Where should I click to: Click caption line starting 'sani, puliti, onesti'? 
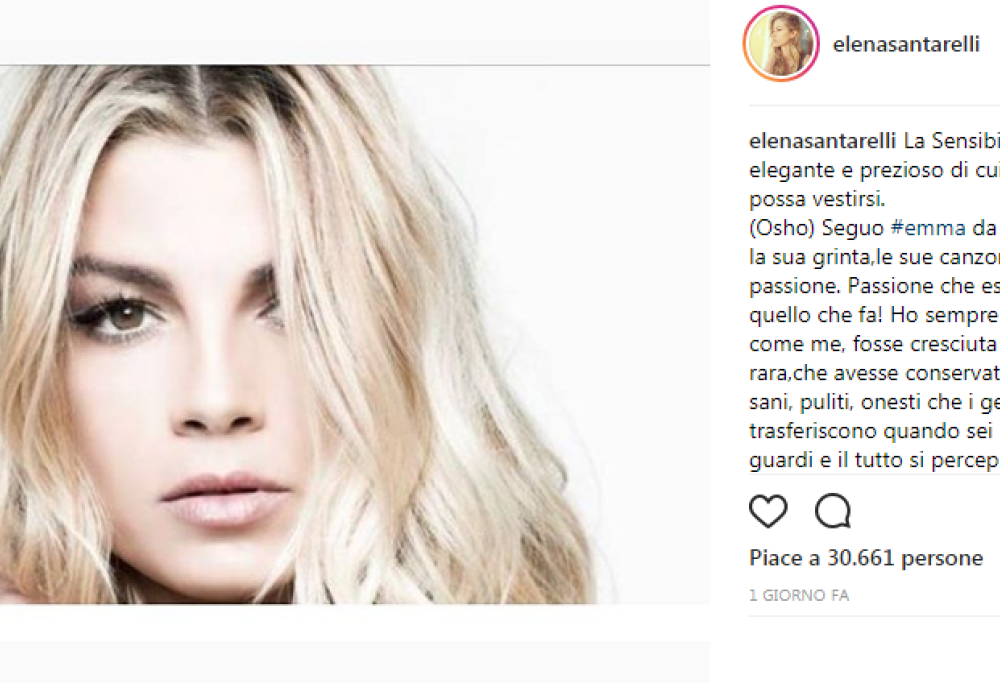coord(874,402)
